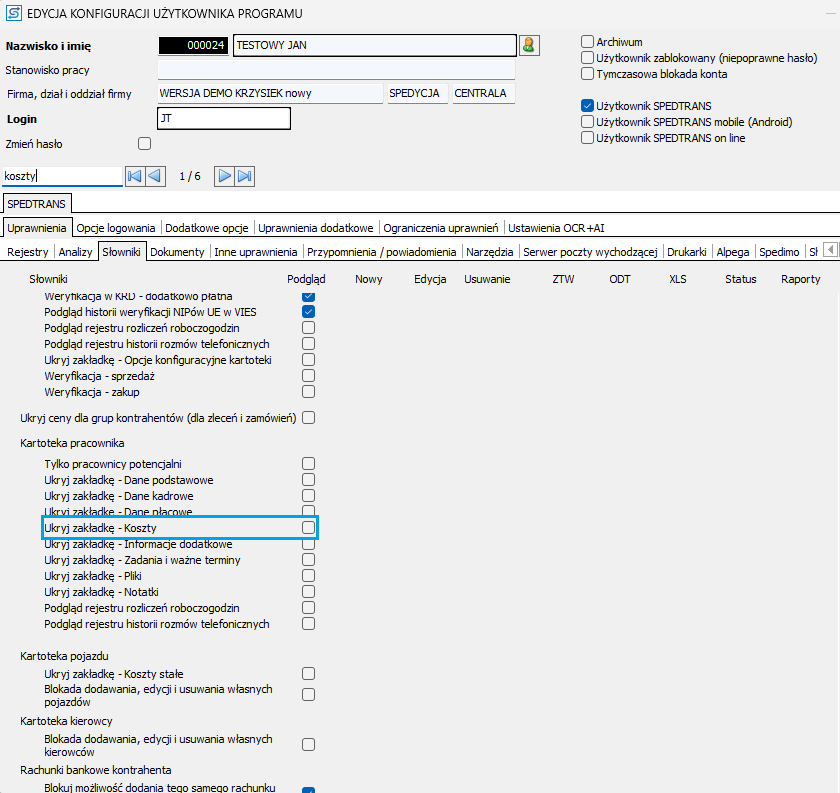This screenshot has width=840, height=793.
Task: Open the Narzędzia tab
Action: click(x=490, y=252)
